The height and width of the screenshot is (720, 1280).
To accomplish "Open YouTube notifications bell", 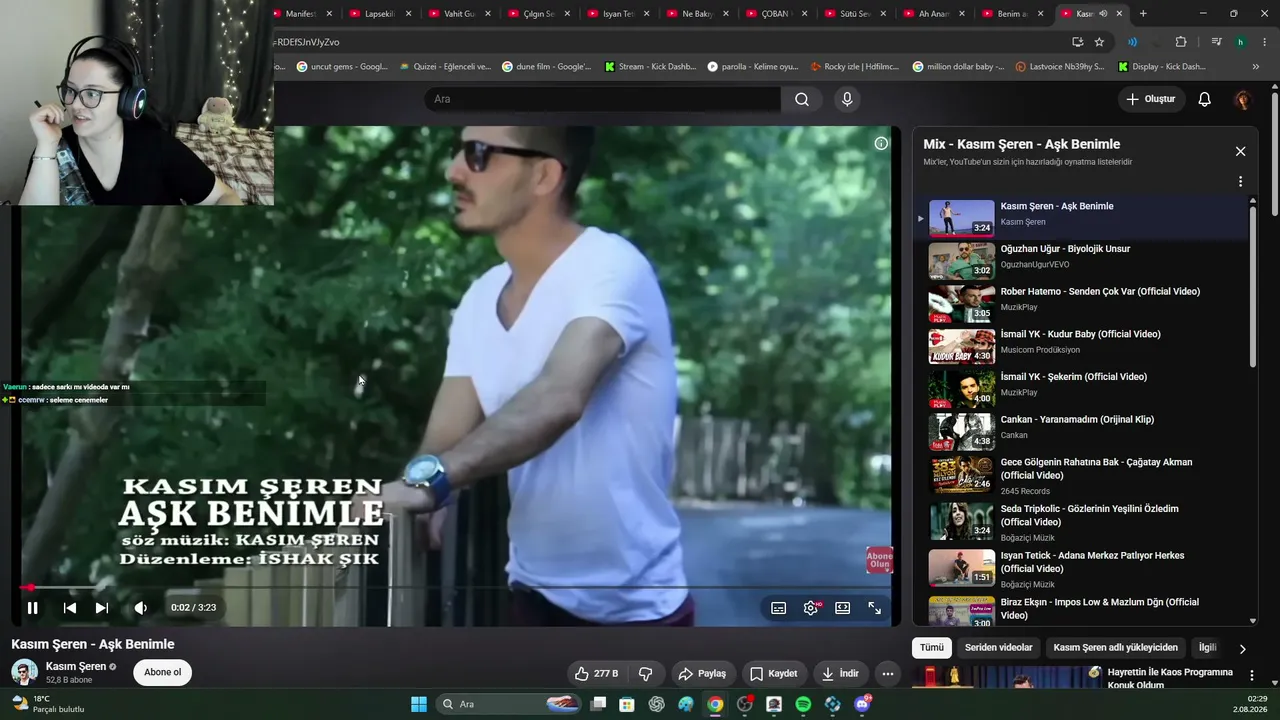I will click(x=1205, y=99).
